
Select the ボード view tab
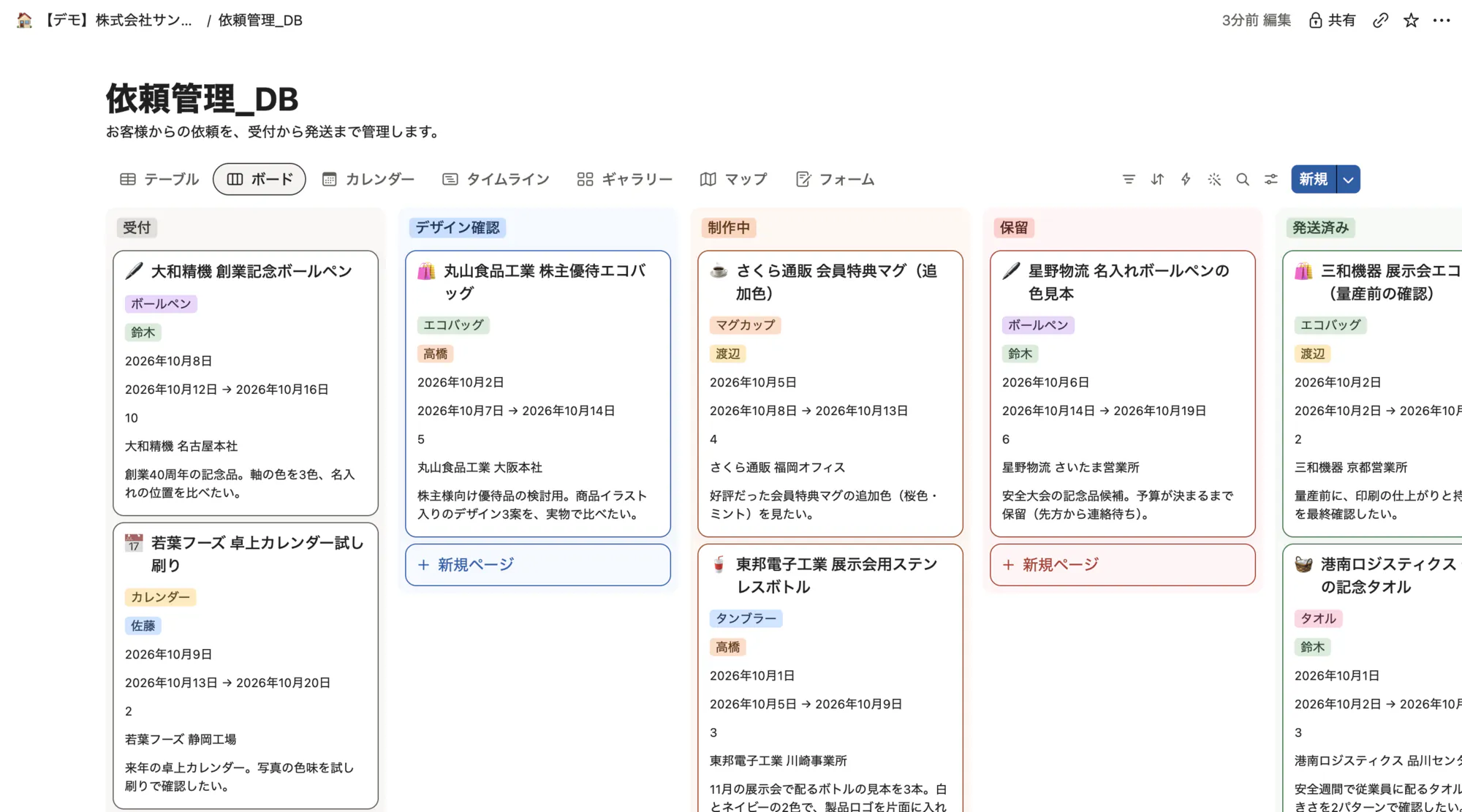[x=260, y=179]
